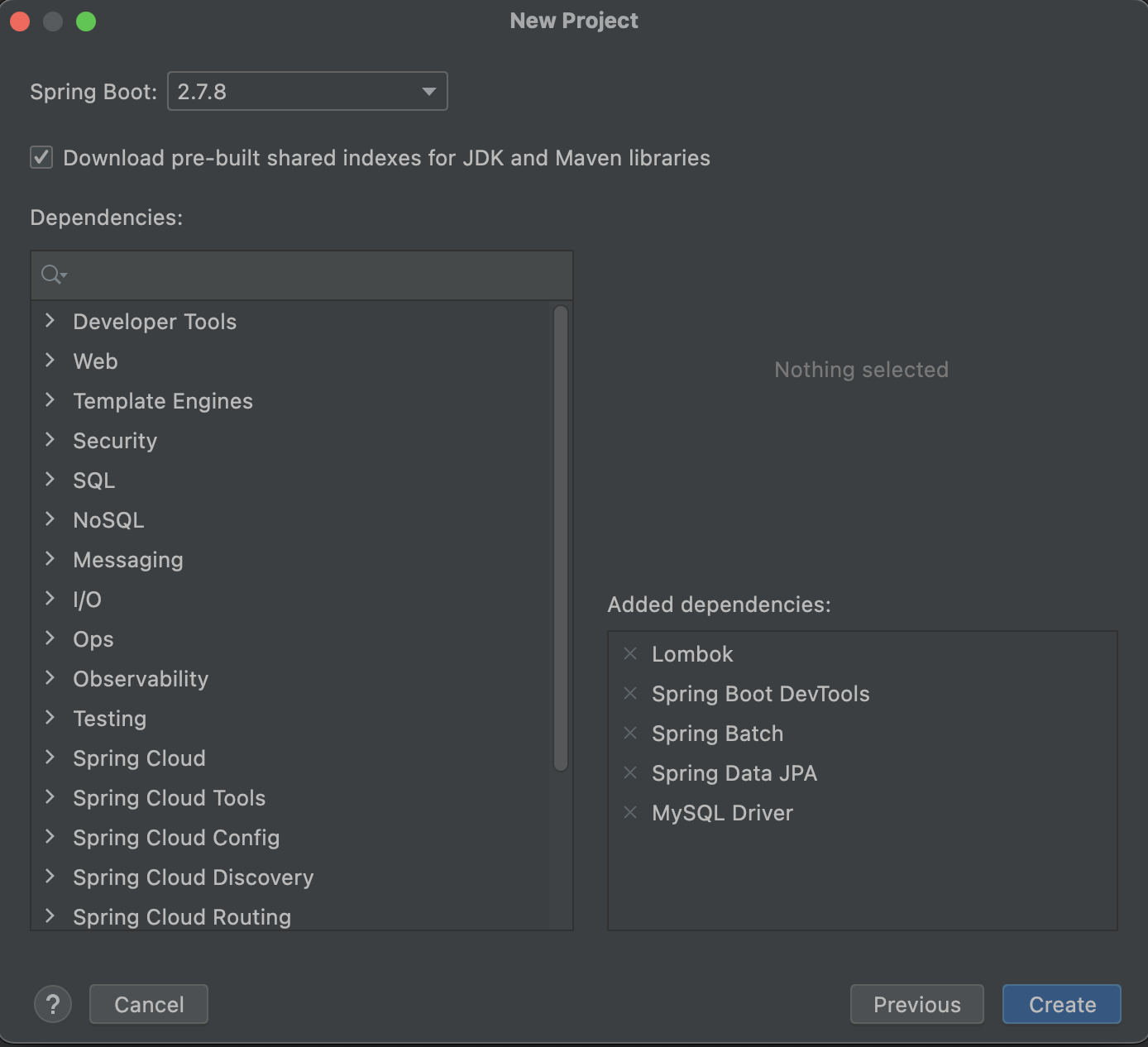Screen dimensions: 1148x1047
Task: Select the Observability row label
Action: tap(141, 679)
